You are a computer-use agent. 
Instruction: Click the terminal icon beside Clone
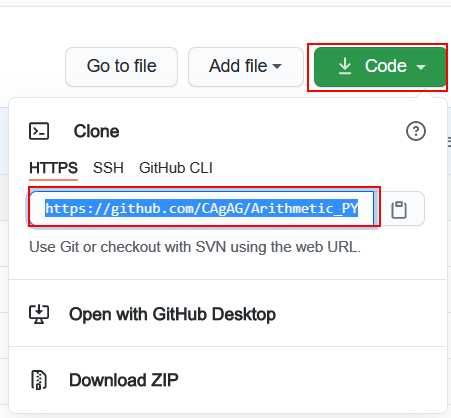pyautogui.click(x=39, y=131)
